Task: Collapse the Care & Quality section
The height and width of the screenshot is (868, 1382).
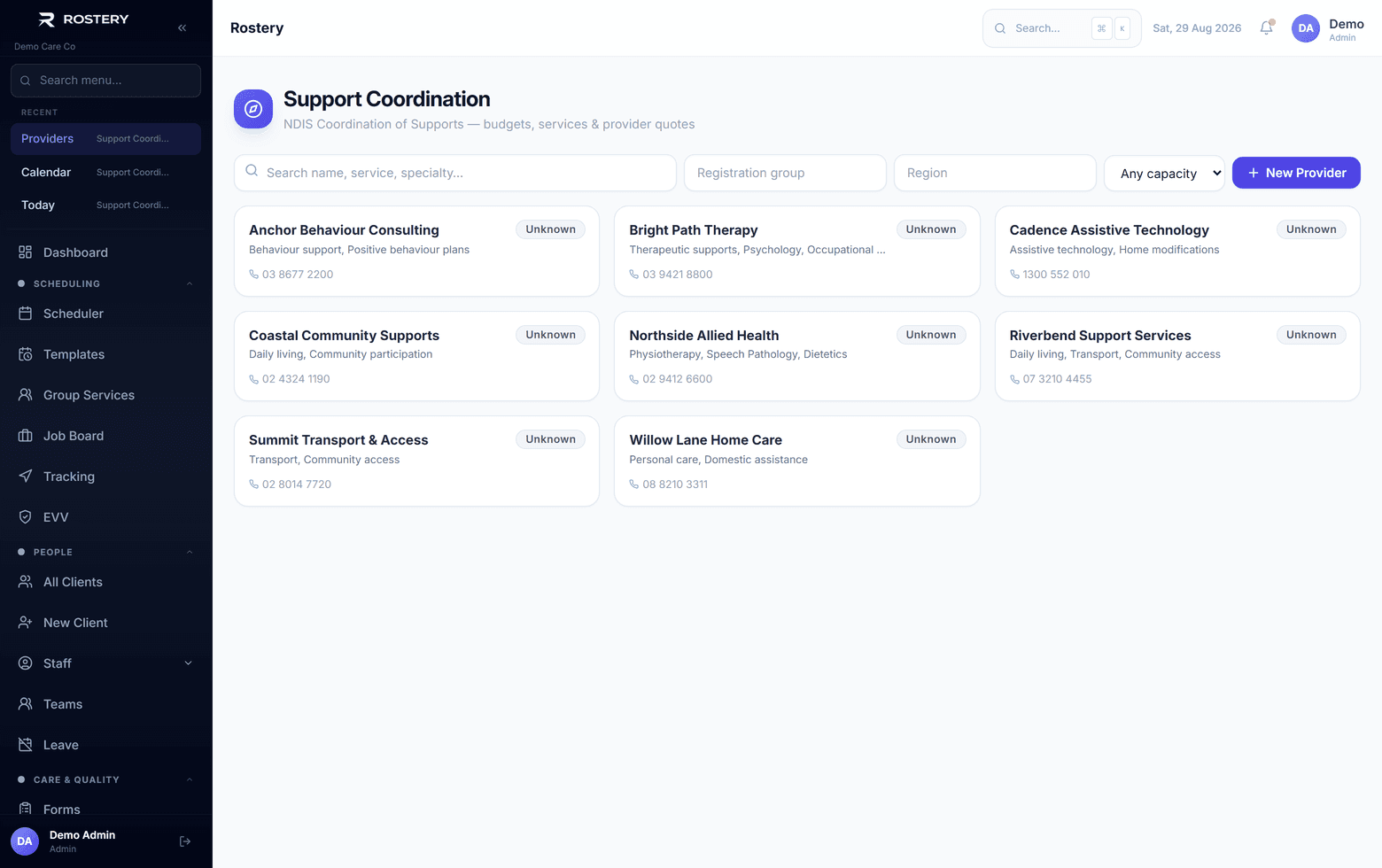Action: click(190, 779)
